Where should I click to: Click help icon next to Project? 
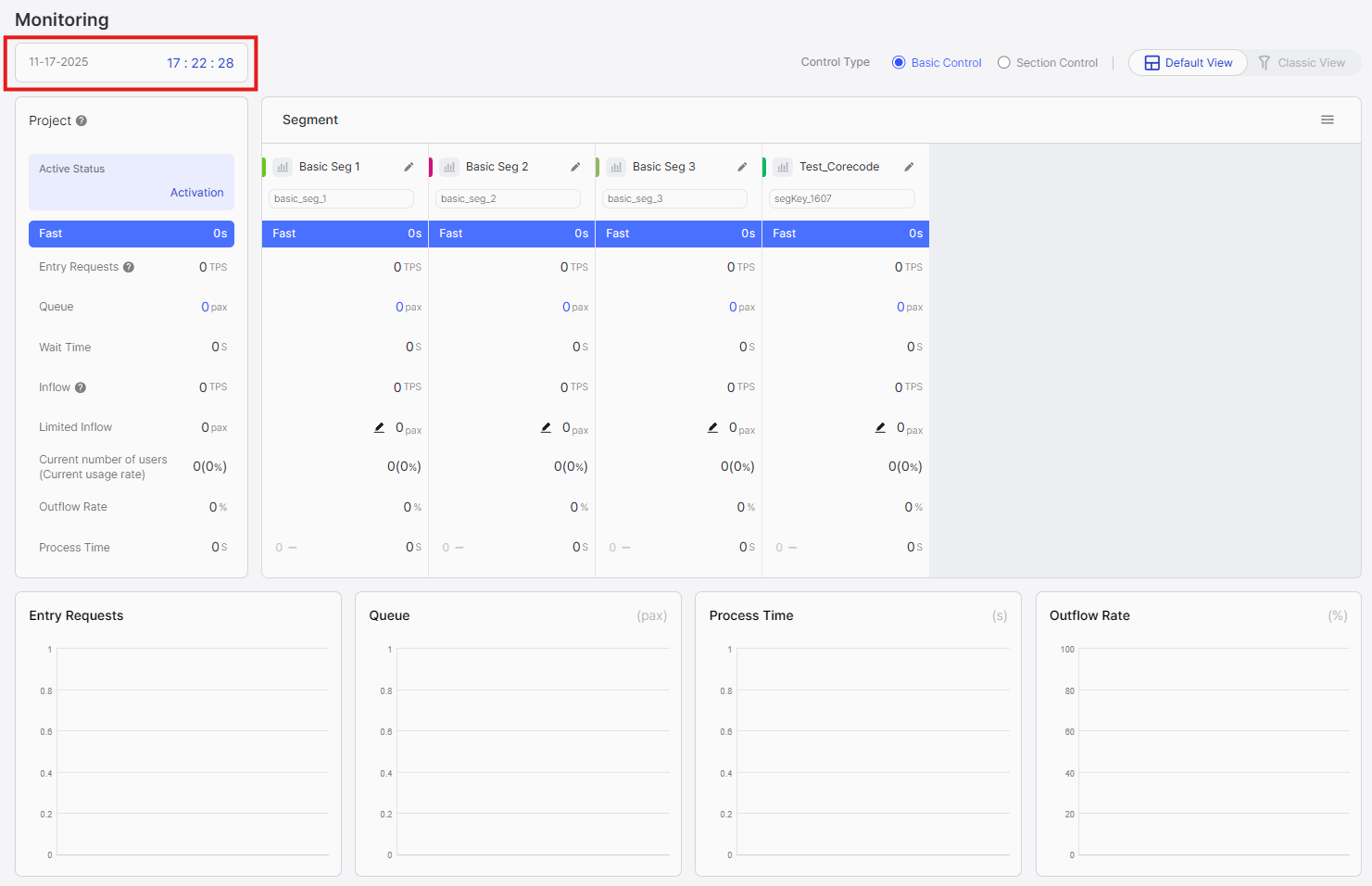point(82,120)
